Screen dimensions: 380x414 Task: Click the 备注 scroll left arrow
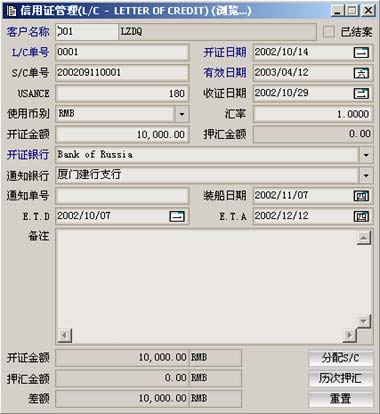click(65, 335)
